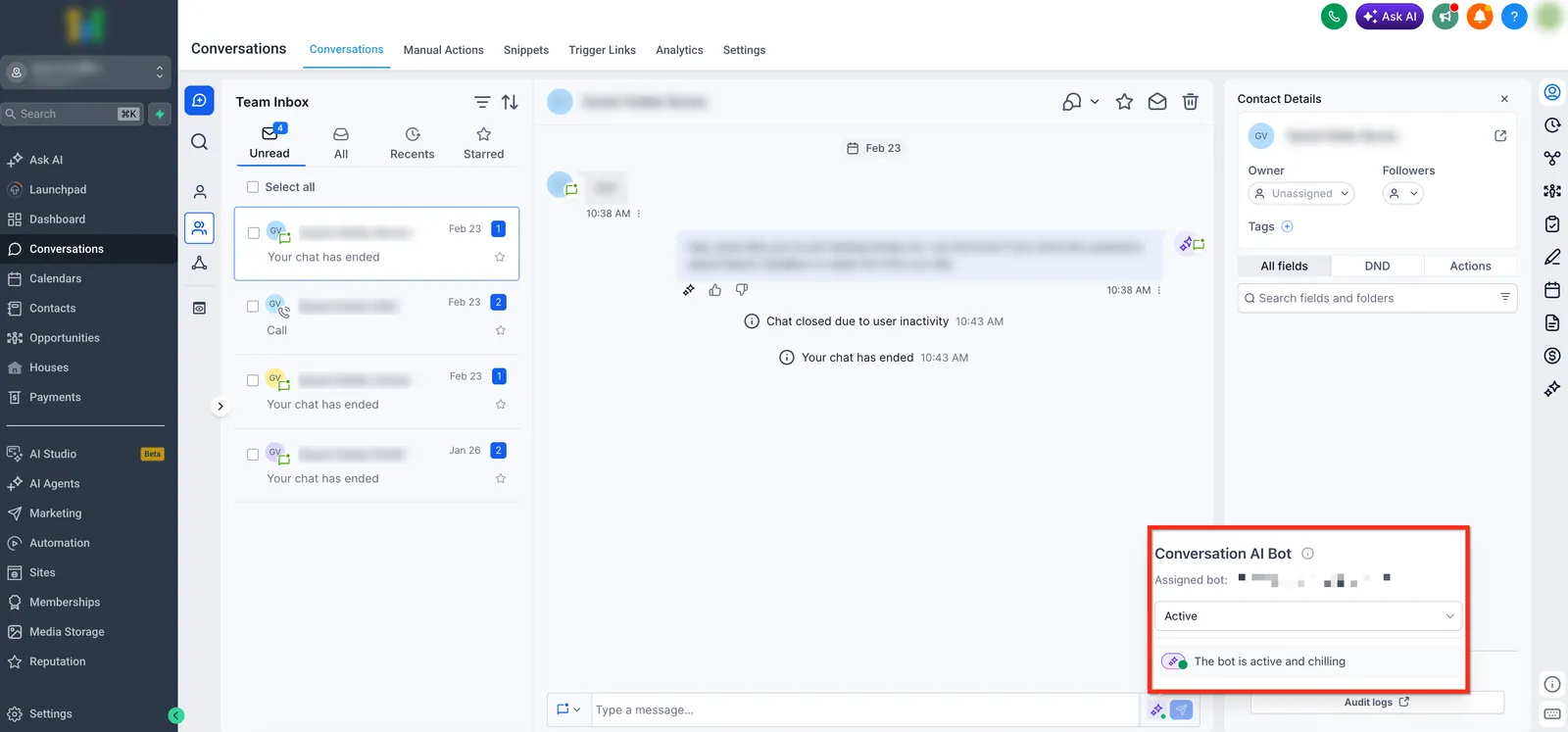The width and height of the screenshot is (1568, 732).
Task: Click the Search fields and folders box
Action: [x=1377, y=298]
